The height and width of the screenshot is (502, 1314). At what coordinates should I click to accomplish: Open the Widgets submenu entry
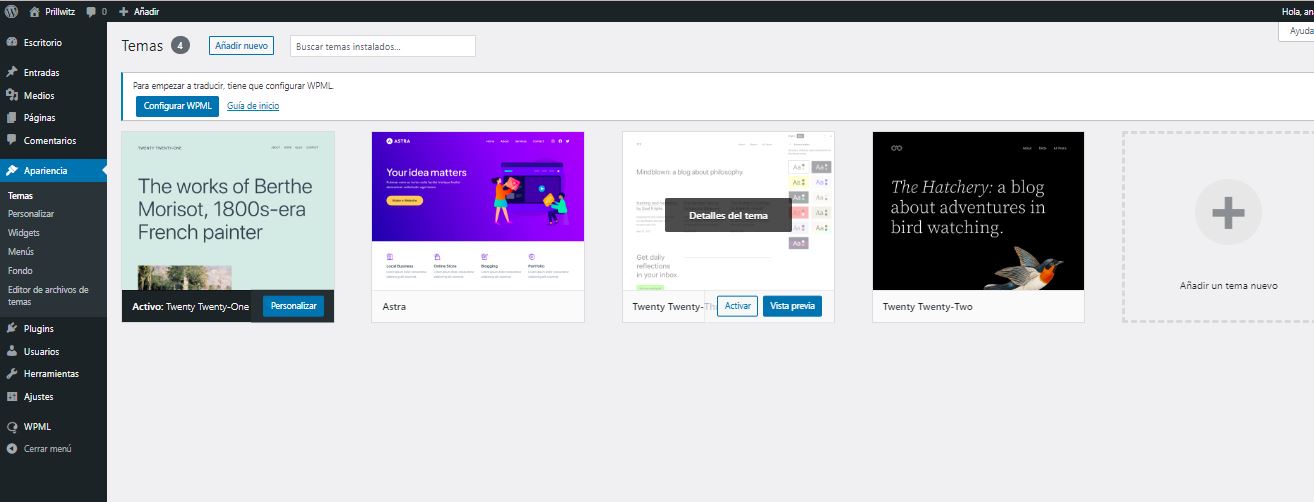tap(24, 232)
